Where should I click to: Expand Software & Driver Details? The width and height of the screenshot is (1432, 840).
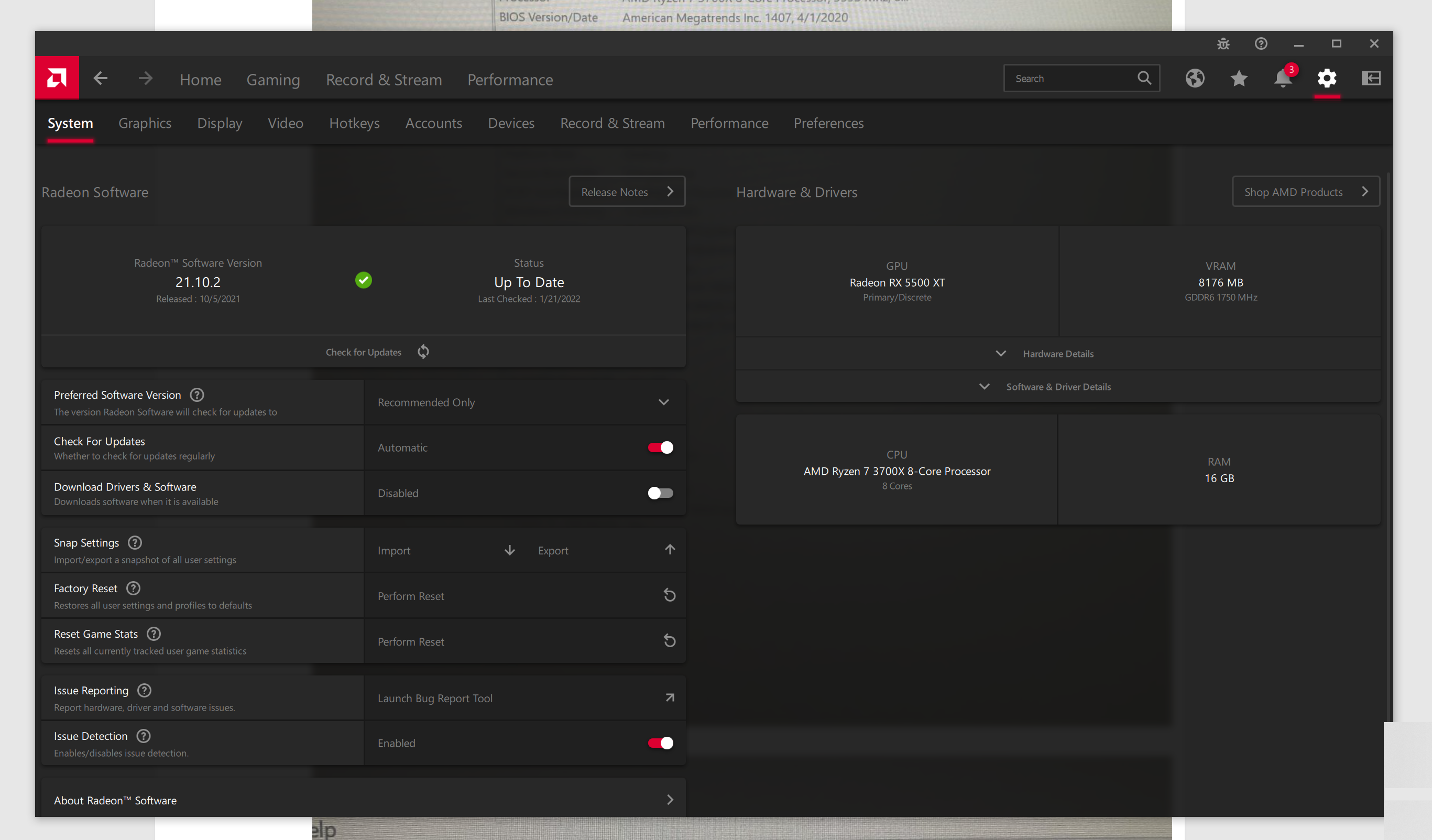(1057, 387)
